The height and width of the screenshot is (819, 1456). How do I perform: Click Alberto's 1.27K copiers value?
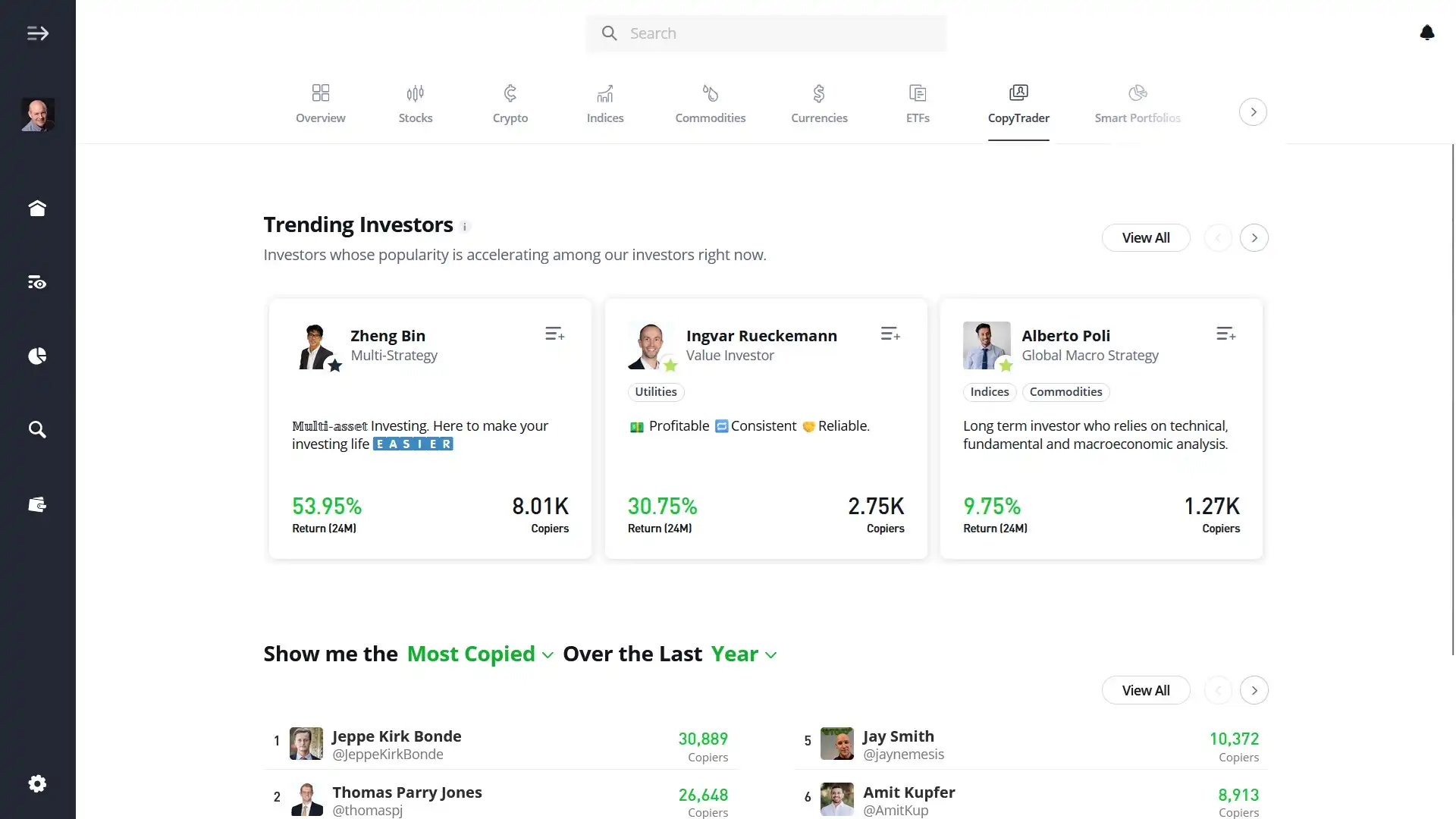pyautogui.click(x=1212, y=506)
